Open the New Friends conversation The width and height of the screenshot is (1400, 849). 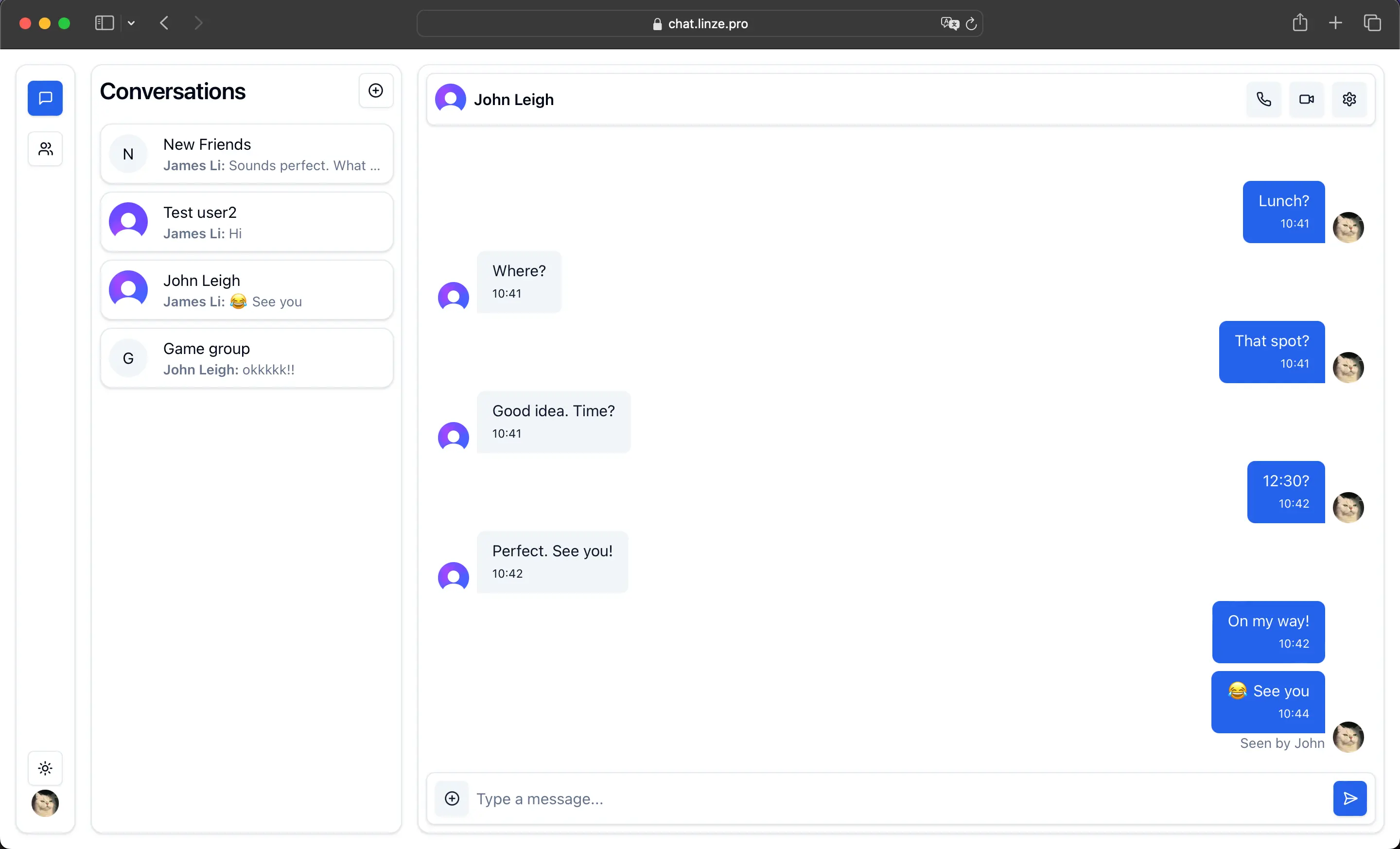click(x=246, y=154)
